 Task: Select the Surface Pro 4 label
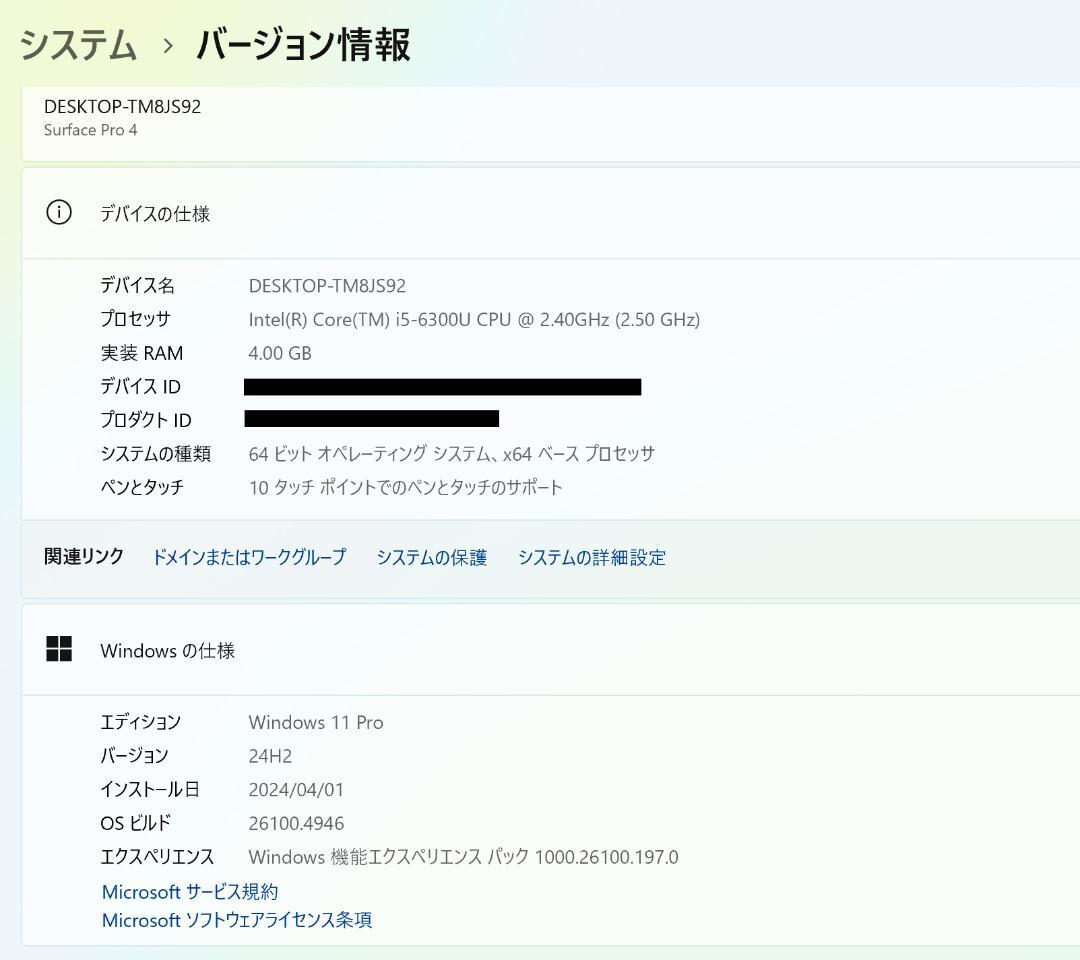coord(92,130)
